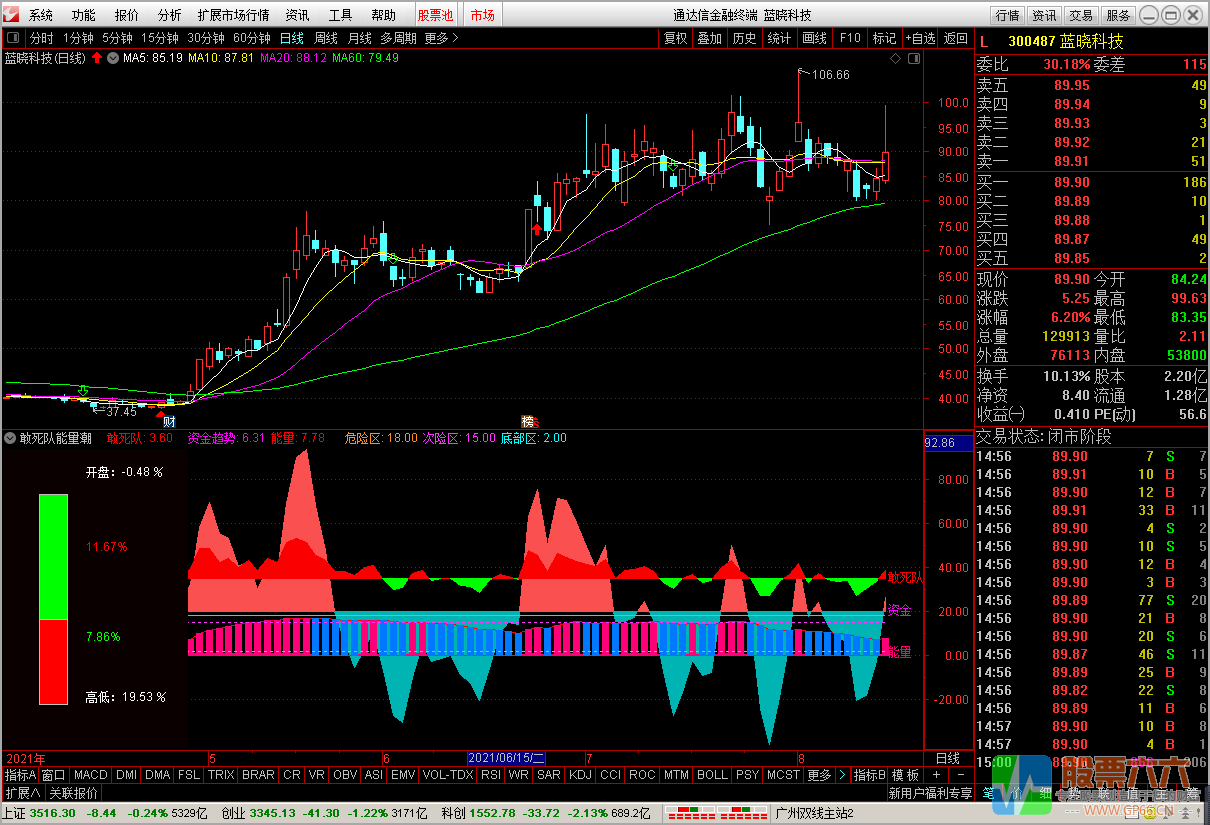Switch to 分时 period
This screenshot has width=1210, height=825.
coord(41,38)
